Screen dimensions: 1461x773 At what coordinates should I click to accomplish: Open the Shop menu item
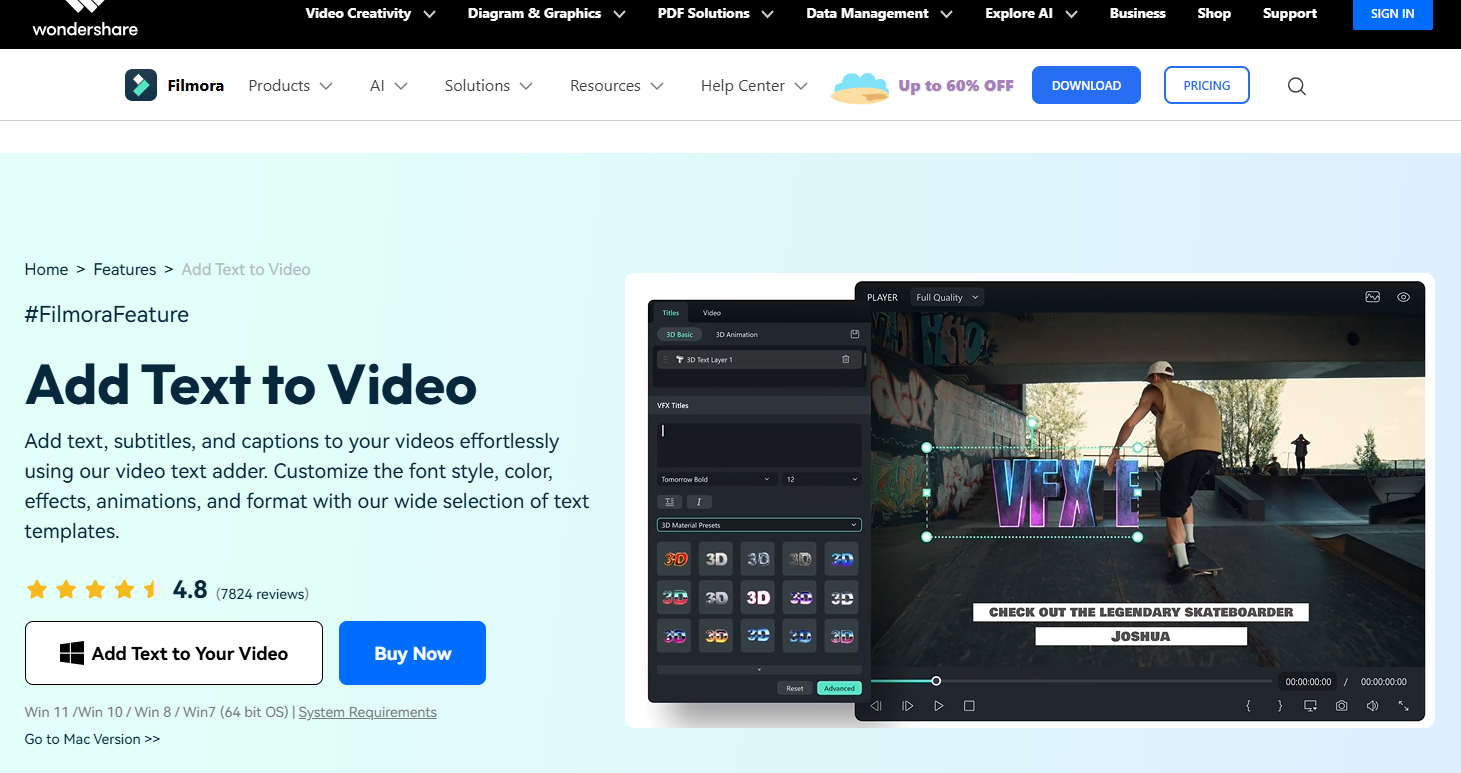tap(1214, 14)
